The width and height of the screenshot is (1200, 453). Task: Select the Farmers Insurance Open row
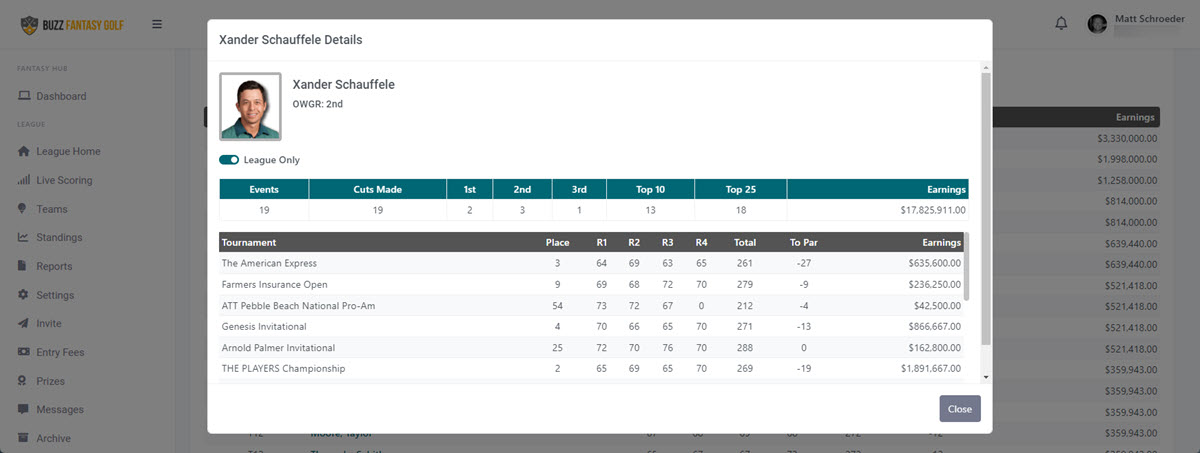pos(591,284)
